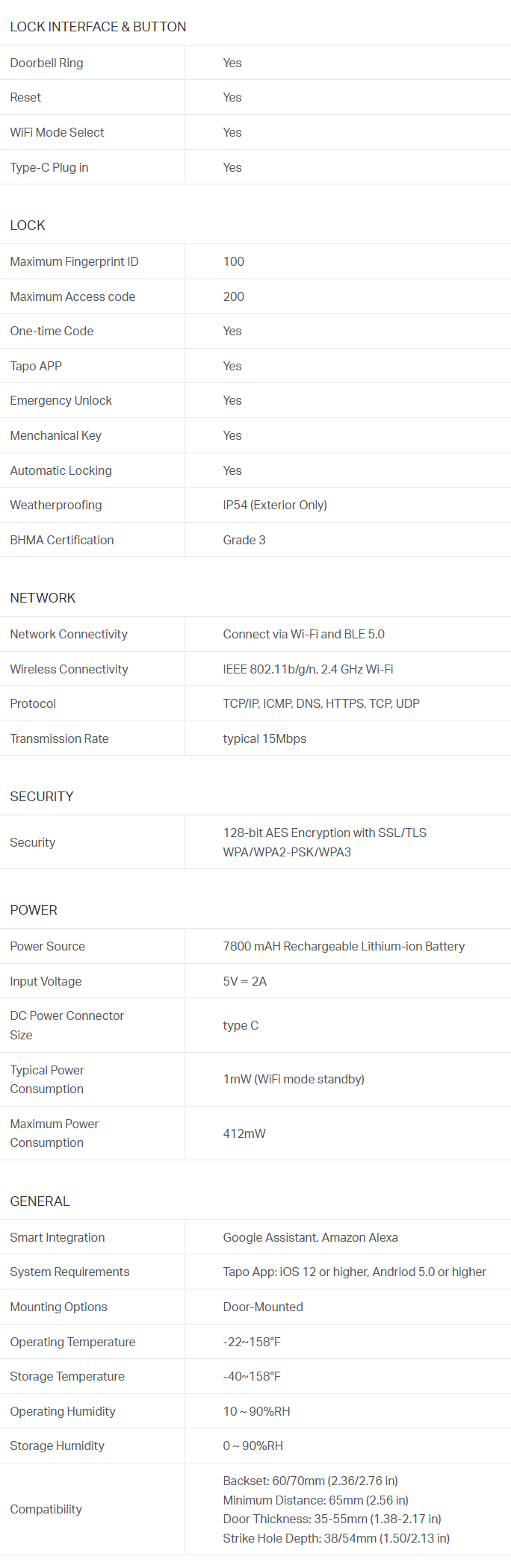Select the Maximum Access code value 200

(233, 297)
